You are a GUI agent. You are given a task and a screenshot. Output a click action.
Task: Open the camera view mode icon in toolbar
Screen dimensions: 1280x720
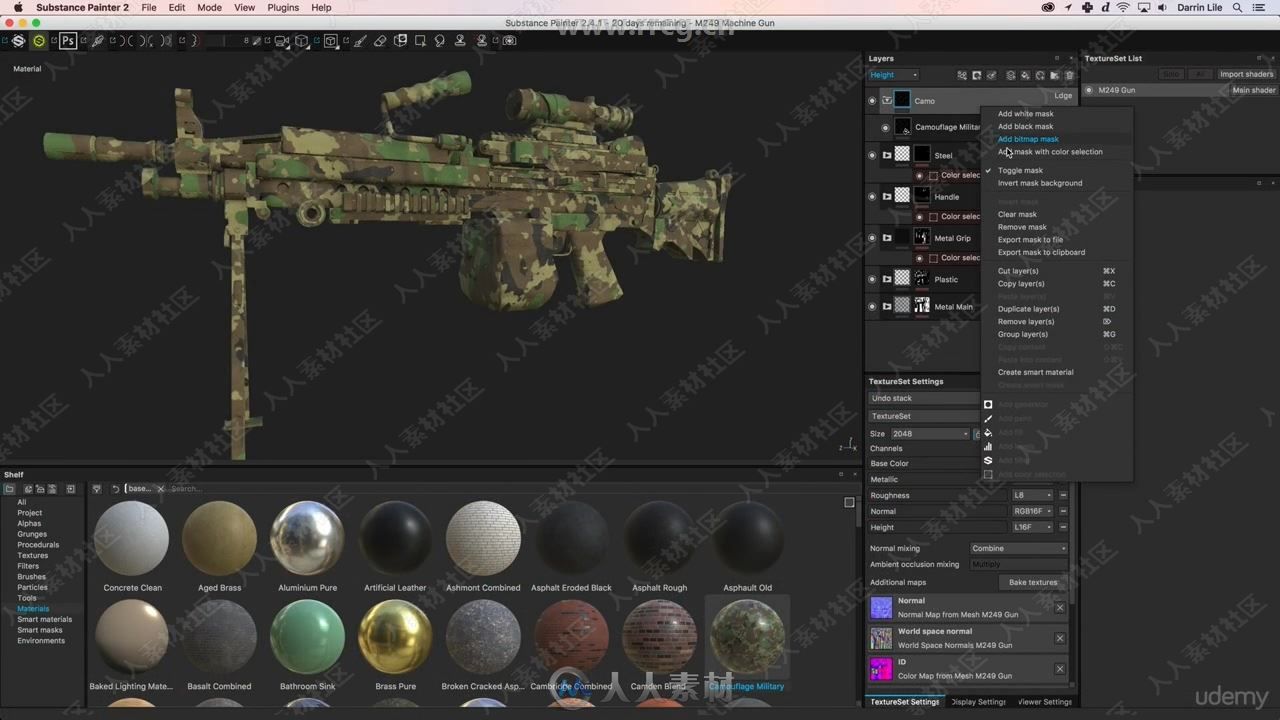tap(281, 41)
